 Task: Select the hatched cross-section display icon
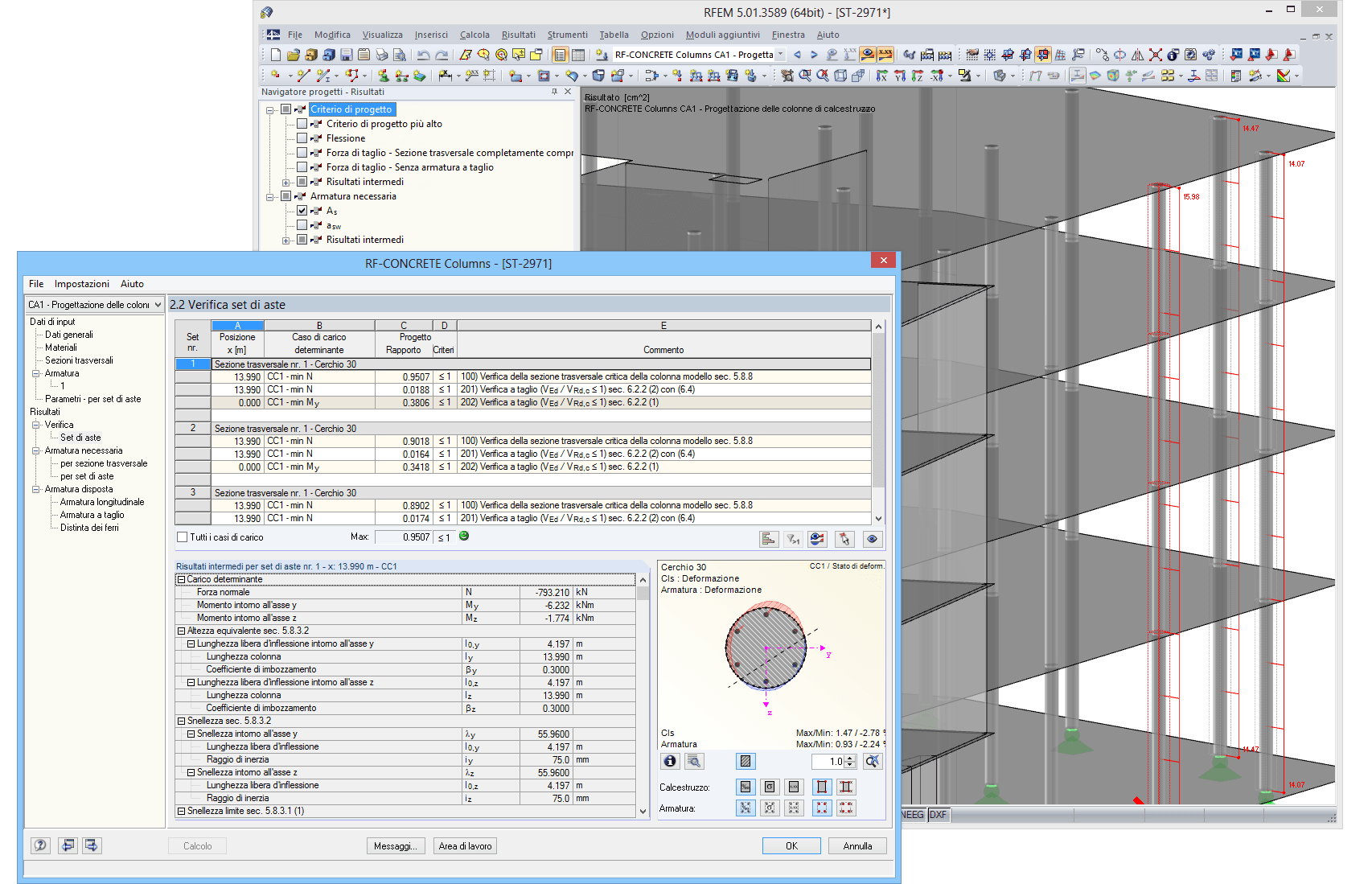(746, 761)
